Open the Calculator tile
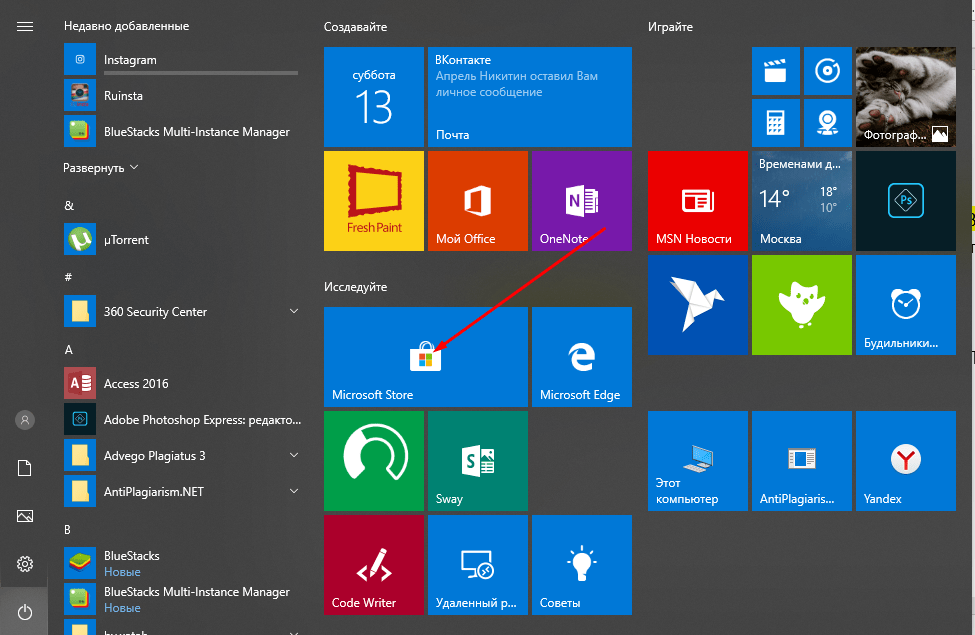This screenshot has height=635, width=975. pos(775,123)
